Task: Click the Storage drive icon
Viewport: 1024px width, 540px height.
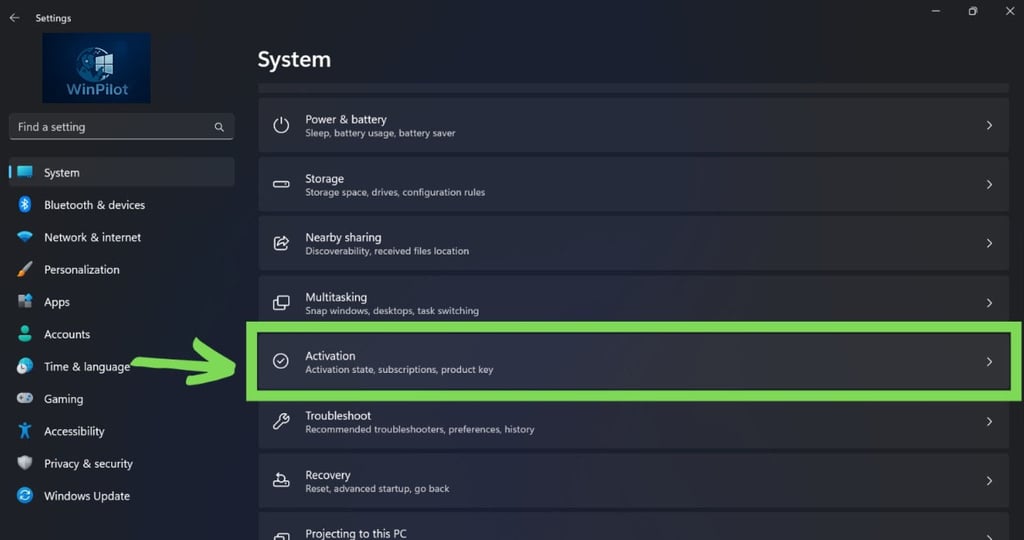Action: (282, 185)
